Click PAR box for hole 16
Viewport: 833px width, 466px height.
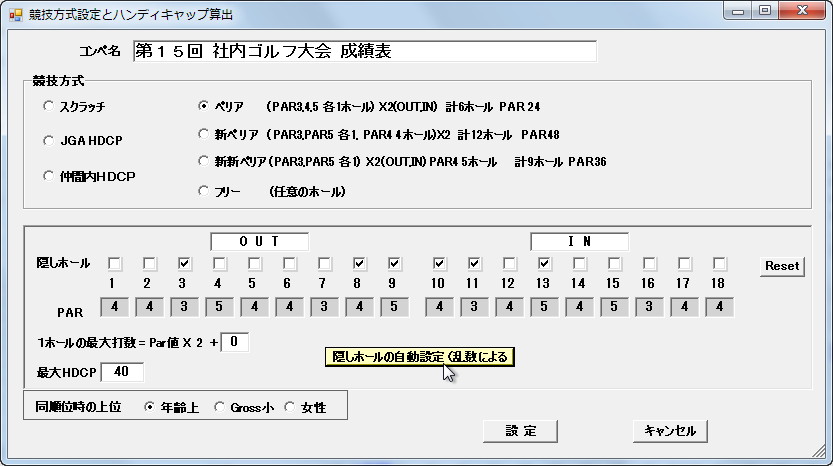point(649,307)
